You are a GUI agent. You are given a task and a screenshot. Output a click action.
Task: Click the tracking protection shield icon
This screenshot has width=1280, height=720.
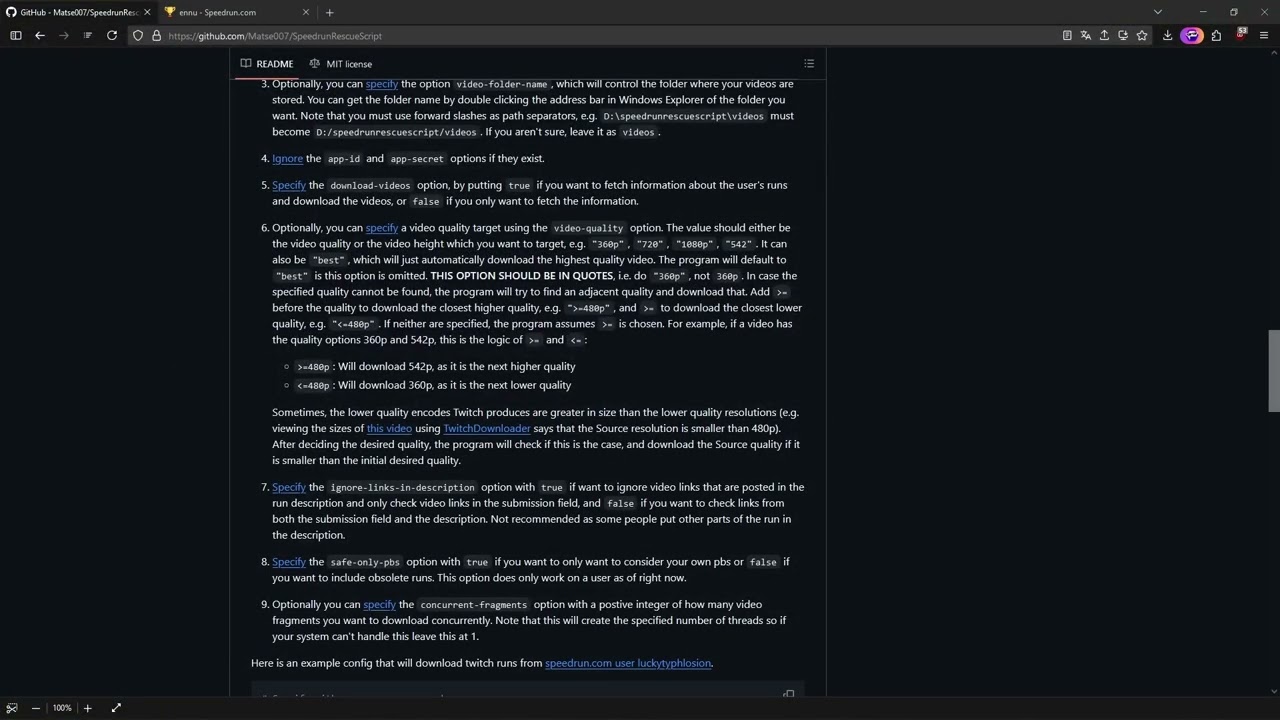pyautogui.click(x=138, y=35)
